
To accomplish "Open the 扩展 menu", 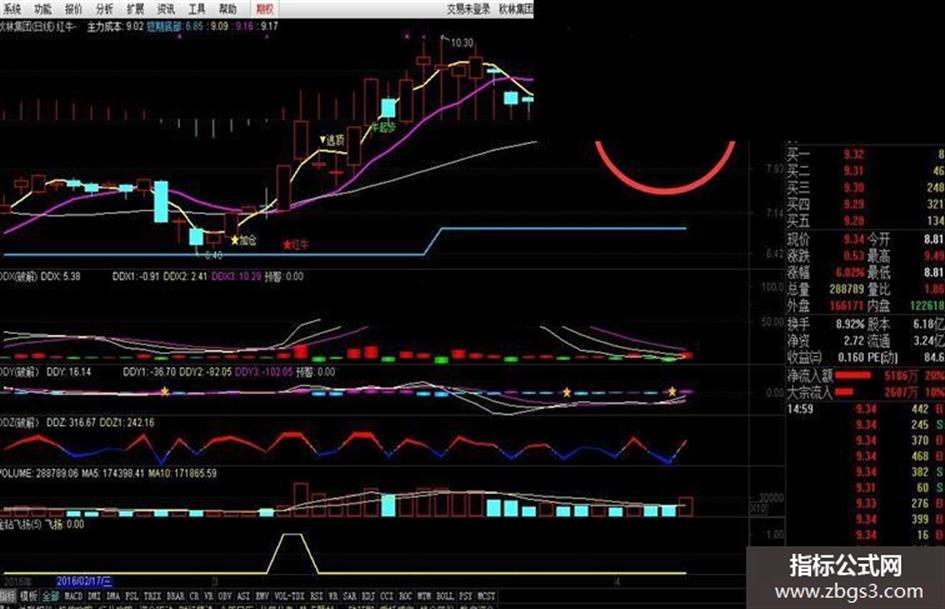I will click(135, 8).
